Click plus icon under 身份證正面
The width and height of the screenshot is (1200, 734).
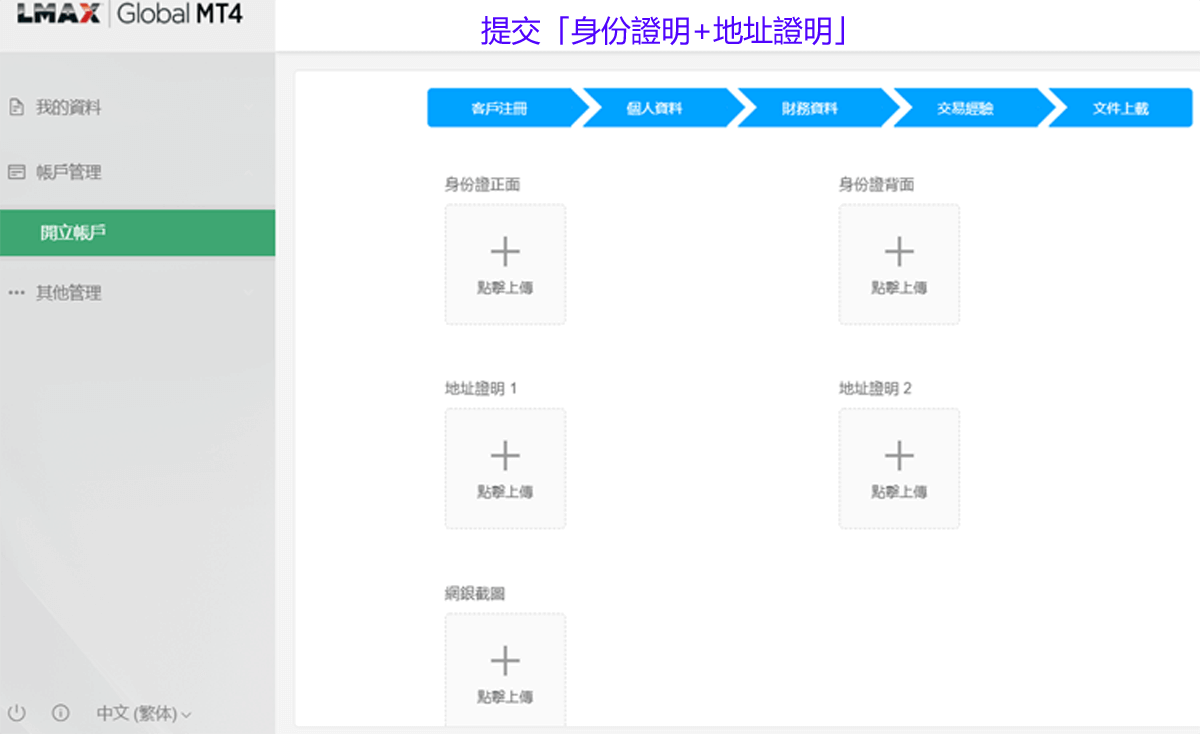[x=505, y=252]
